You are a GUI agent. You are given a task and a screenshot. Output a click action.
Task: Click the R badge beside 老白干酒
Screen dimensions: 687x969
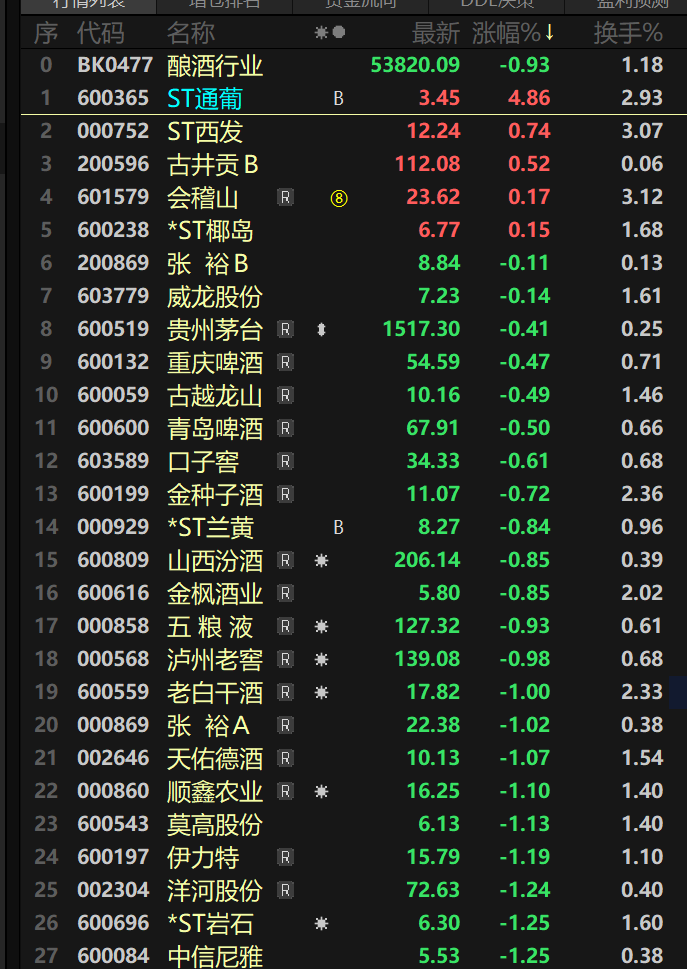coord(285,692)
